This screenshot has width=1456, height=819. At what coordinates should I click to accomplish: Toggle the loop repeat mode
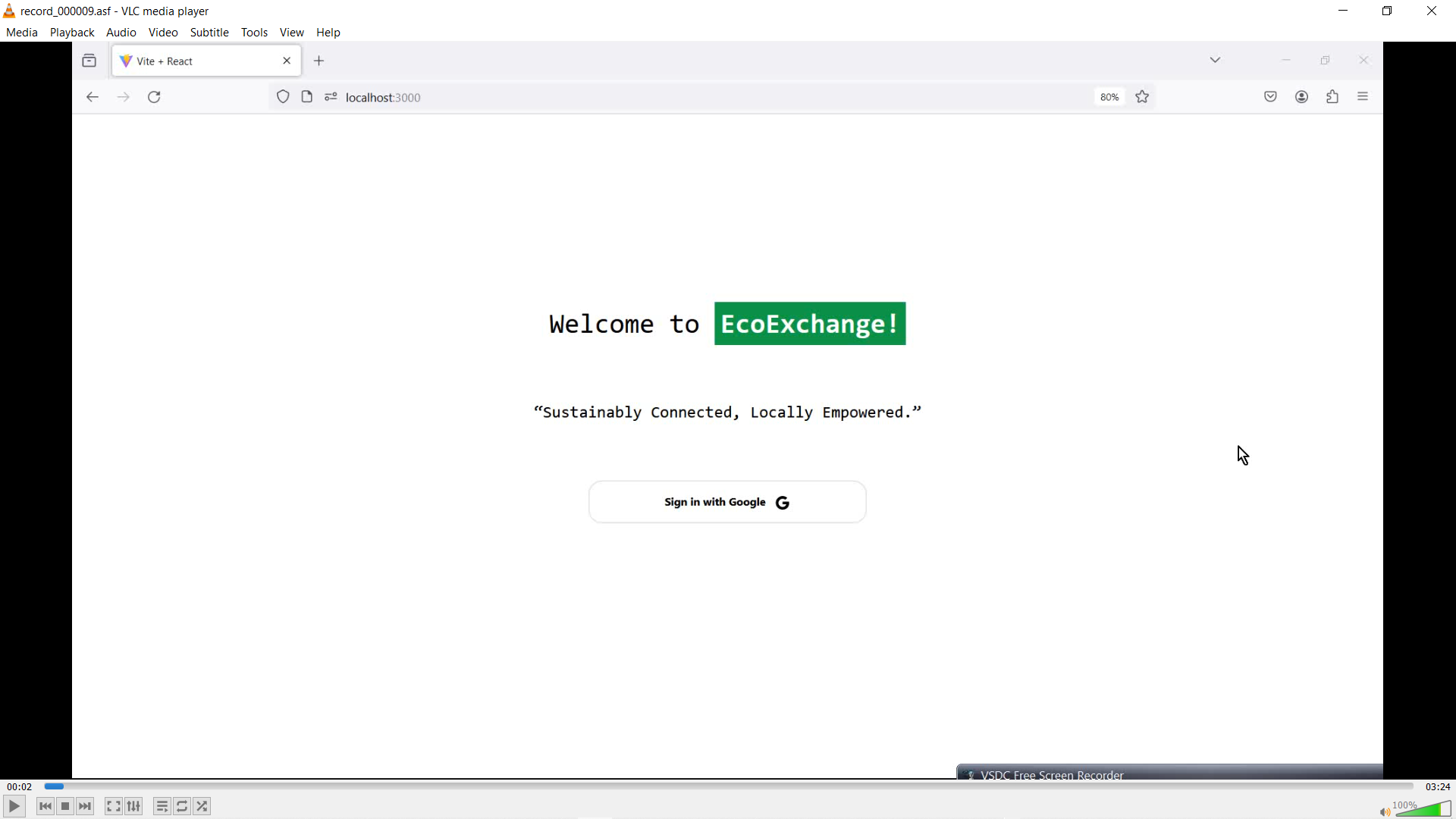coord(182,806)
